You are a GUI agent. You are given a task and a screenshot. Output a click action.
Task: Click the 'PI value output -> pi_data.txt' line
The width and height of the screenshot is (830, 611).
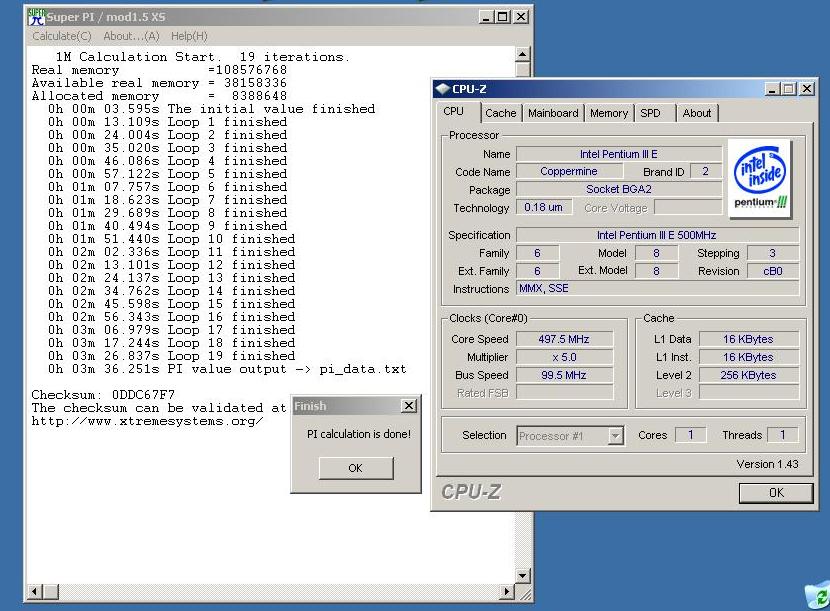(x=227, y=369)
